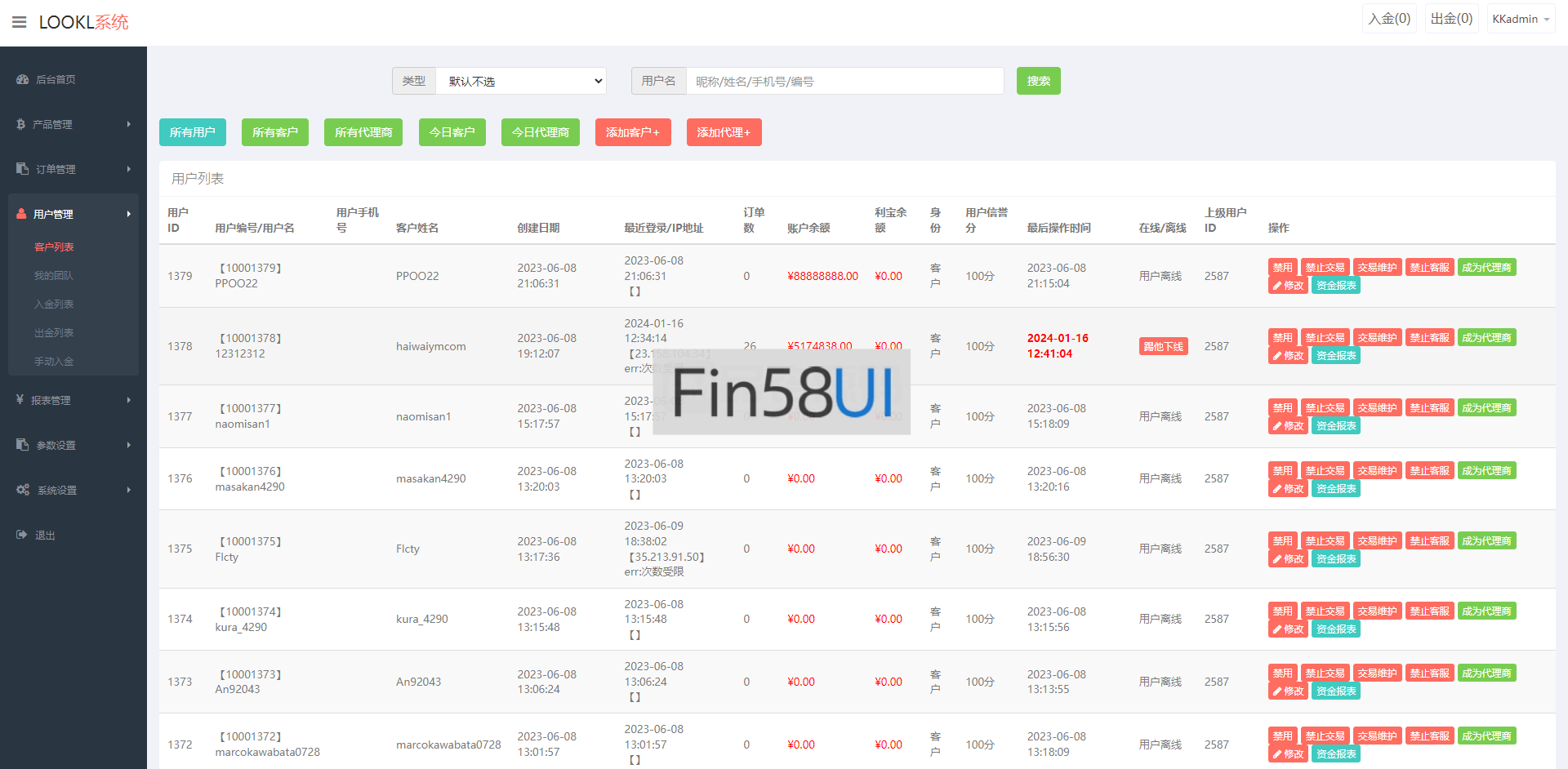Click the bitcoin icon for 产品管理

(21, 124)
